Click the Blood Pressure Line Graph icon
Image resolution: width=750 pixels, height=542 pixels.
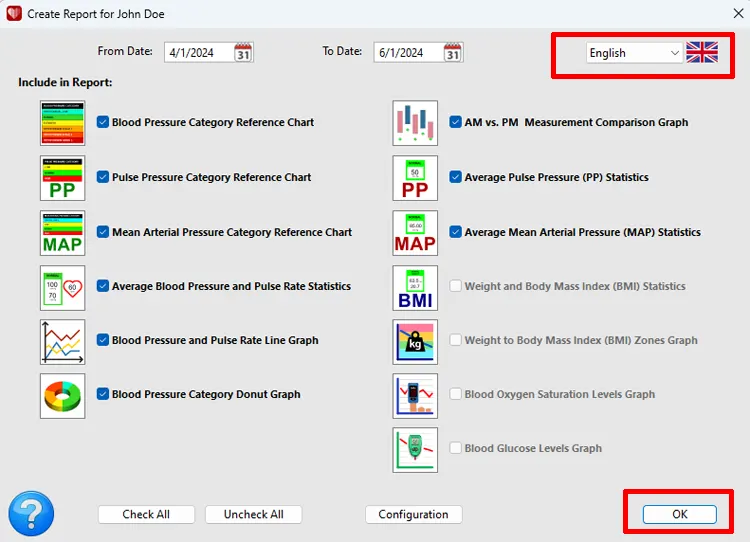pos(62,341)
